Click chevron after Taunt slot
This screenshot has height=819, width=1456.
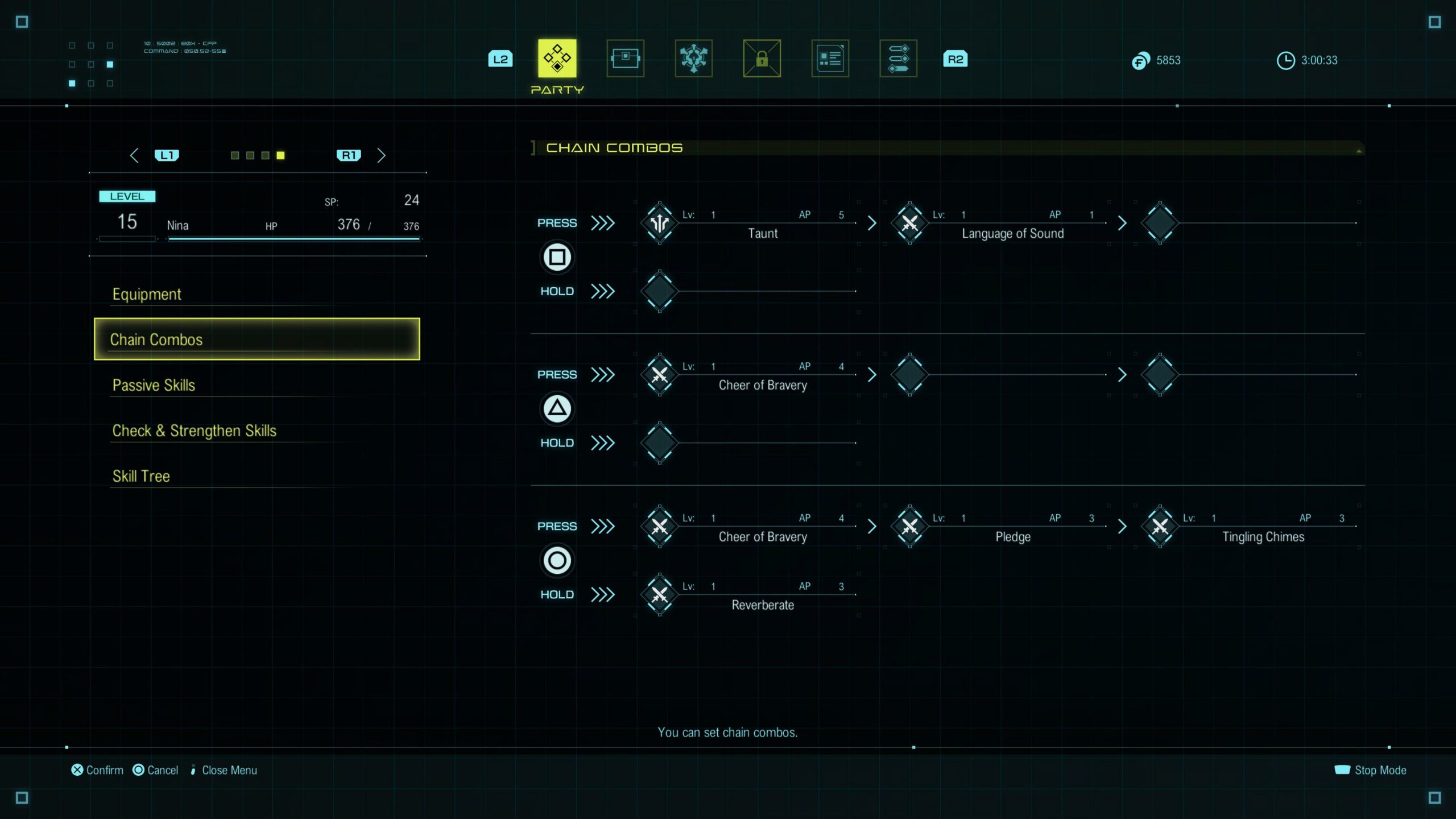click(x=872, y=223)
